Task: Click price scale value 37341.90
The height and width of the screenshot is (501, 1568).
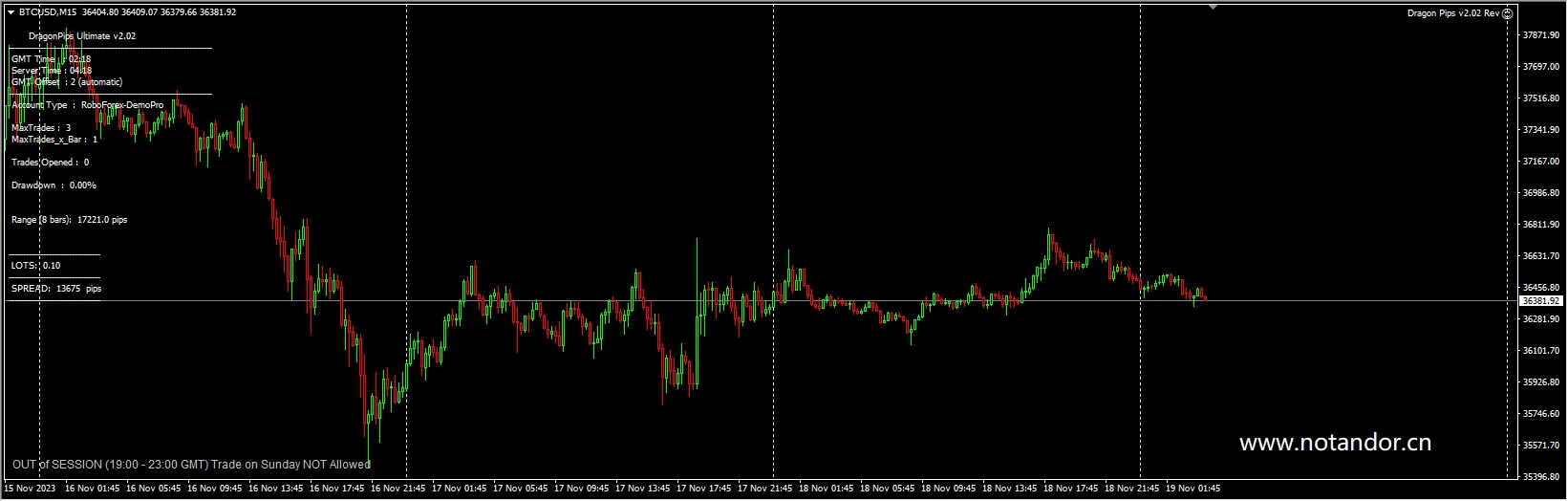Action: tap(1542, 130)
